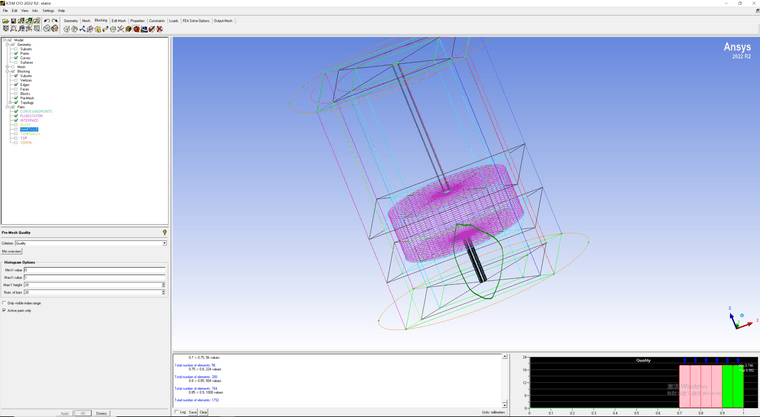The image size is (760, 417).
Task: Click the Edit Edge icon
Action: [x=121, y=29]
